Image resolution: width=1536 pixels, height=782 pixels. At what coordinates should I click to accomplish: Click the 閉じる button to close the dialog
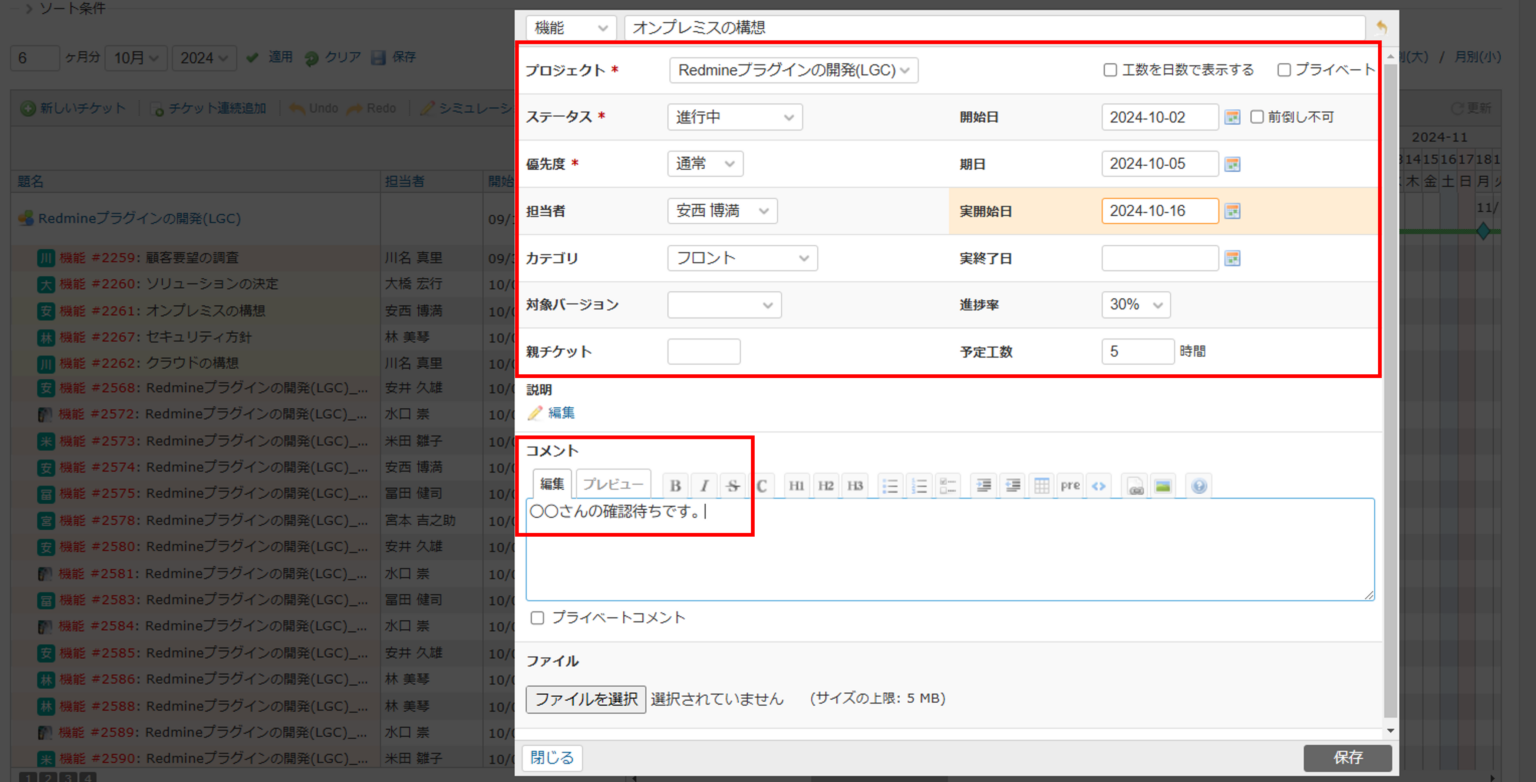click(551, 757)
